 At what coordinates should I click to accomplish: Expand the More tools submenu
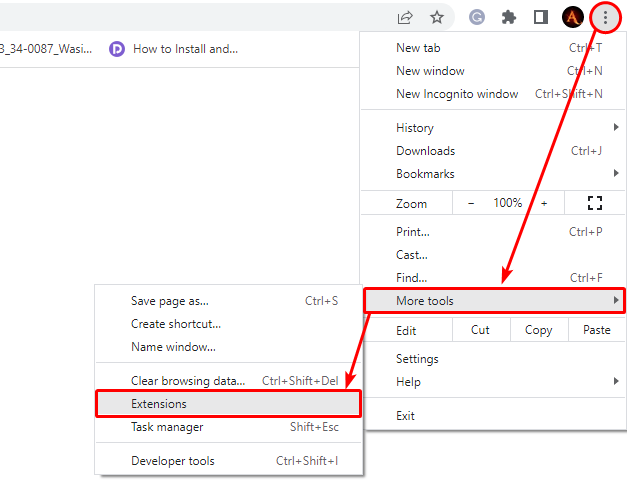[494, 301]
